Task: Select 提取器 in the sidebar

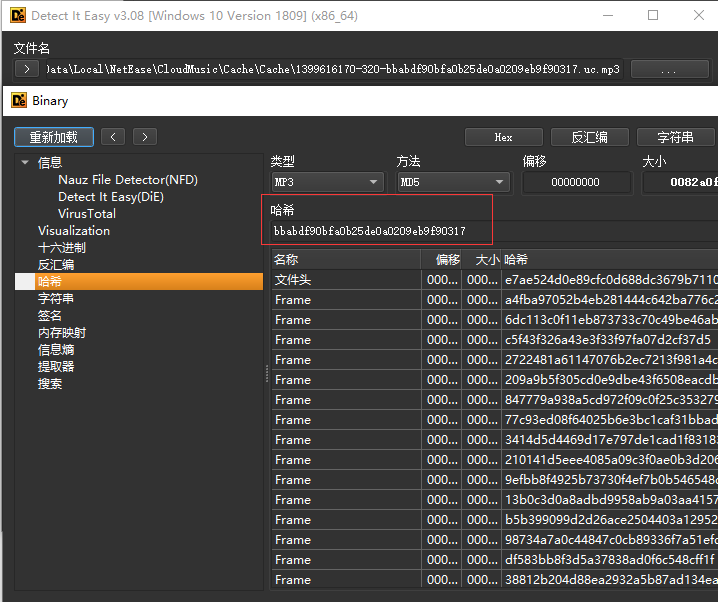Action: coord(56,367)
